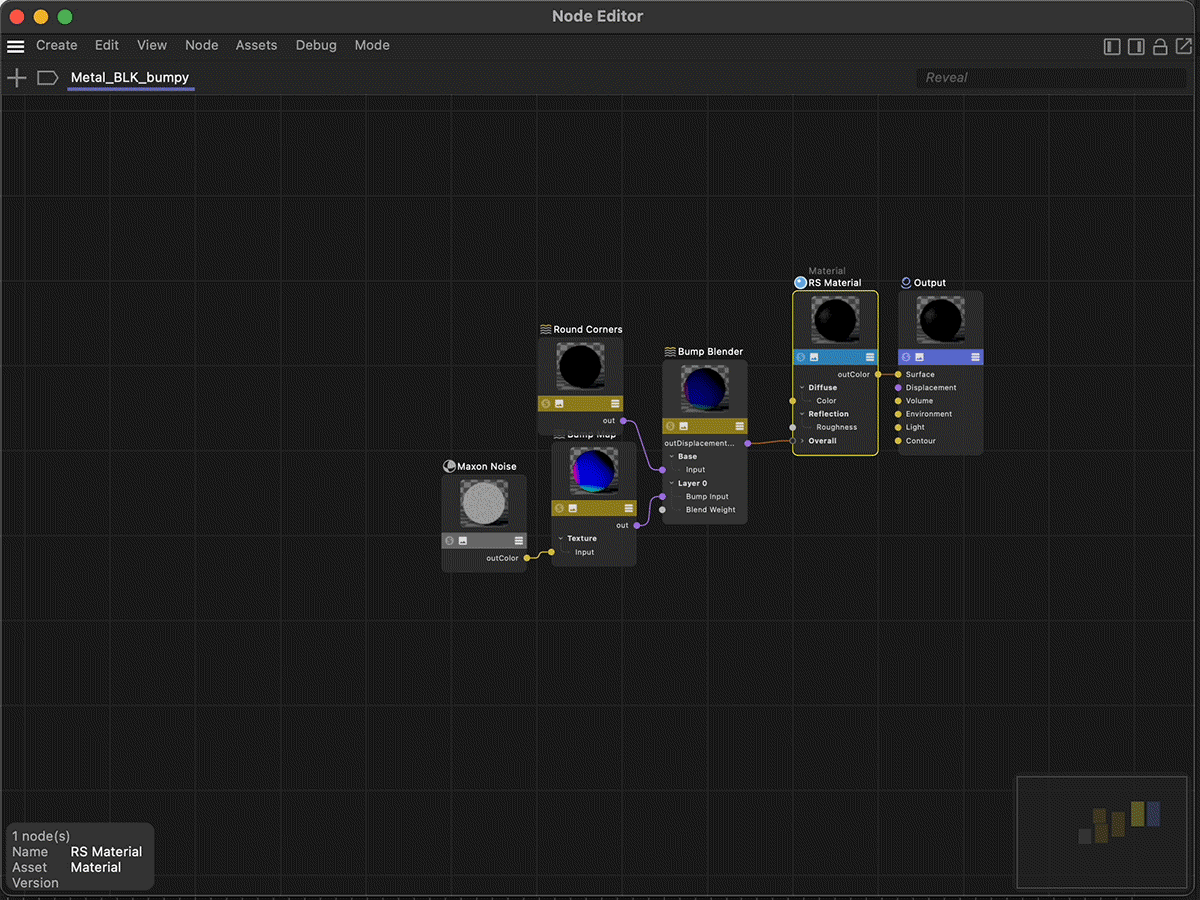This screenshot has height=900, width=1200.
Task: Click the image preview icon on Maxon Noise node
Action: (463, 541)
